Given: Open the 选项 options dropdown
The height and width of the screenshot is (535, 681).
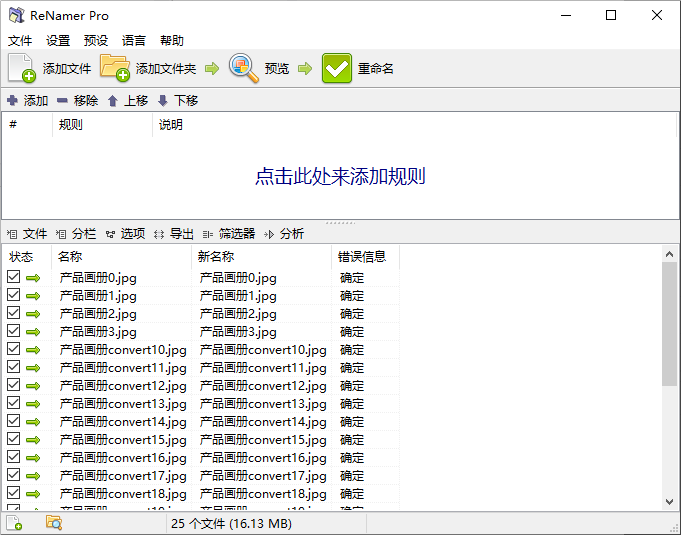Looking at the screenshot, I should pos(125,234).
